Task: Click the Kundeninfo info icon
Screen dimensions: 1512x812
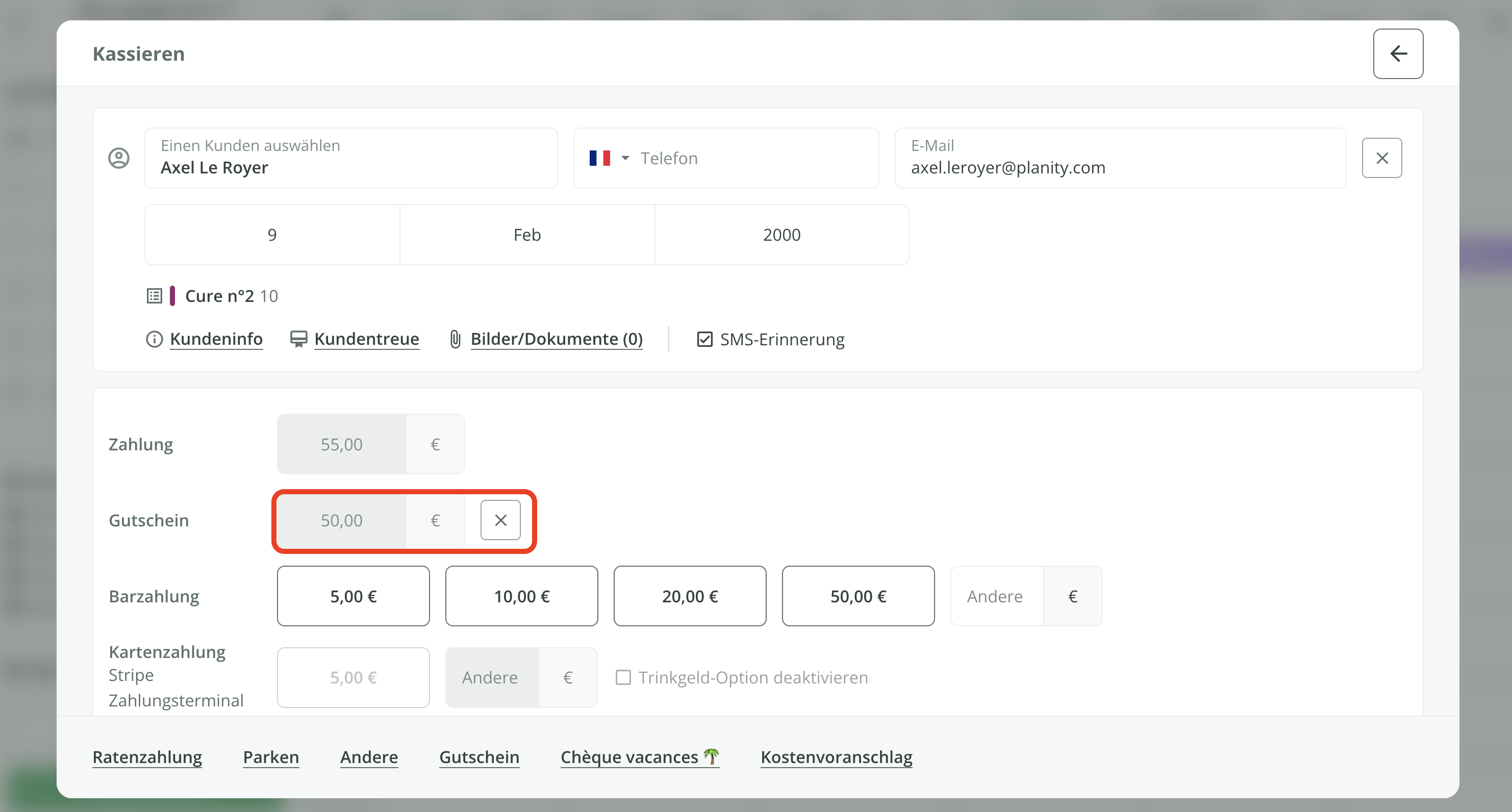Action: [154, 339]
